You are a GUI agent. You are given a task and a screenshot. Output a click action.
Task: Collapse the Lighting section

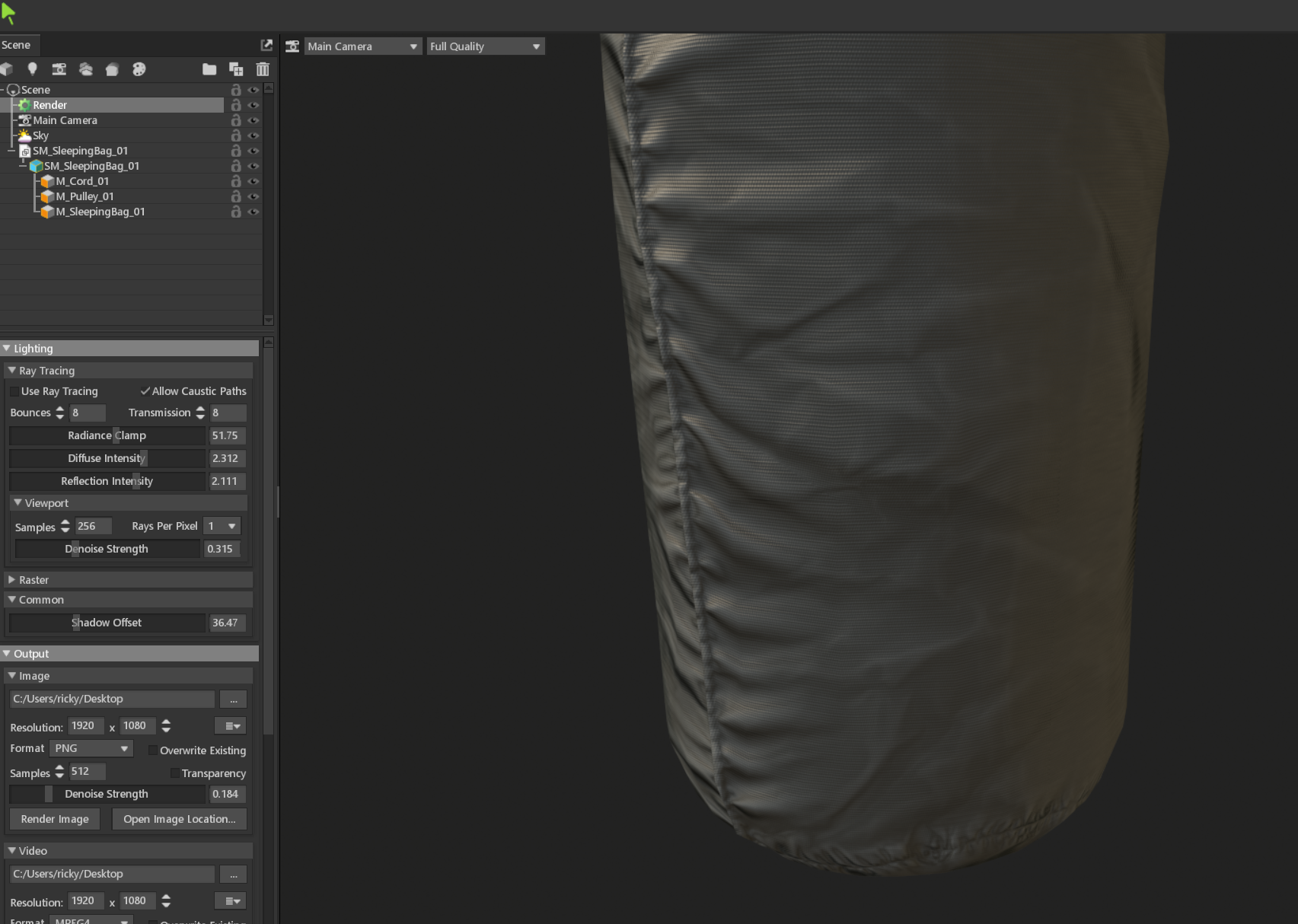pyautogui.click(x=7, y=349)
